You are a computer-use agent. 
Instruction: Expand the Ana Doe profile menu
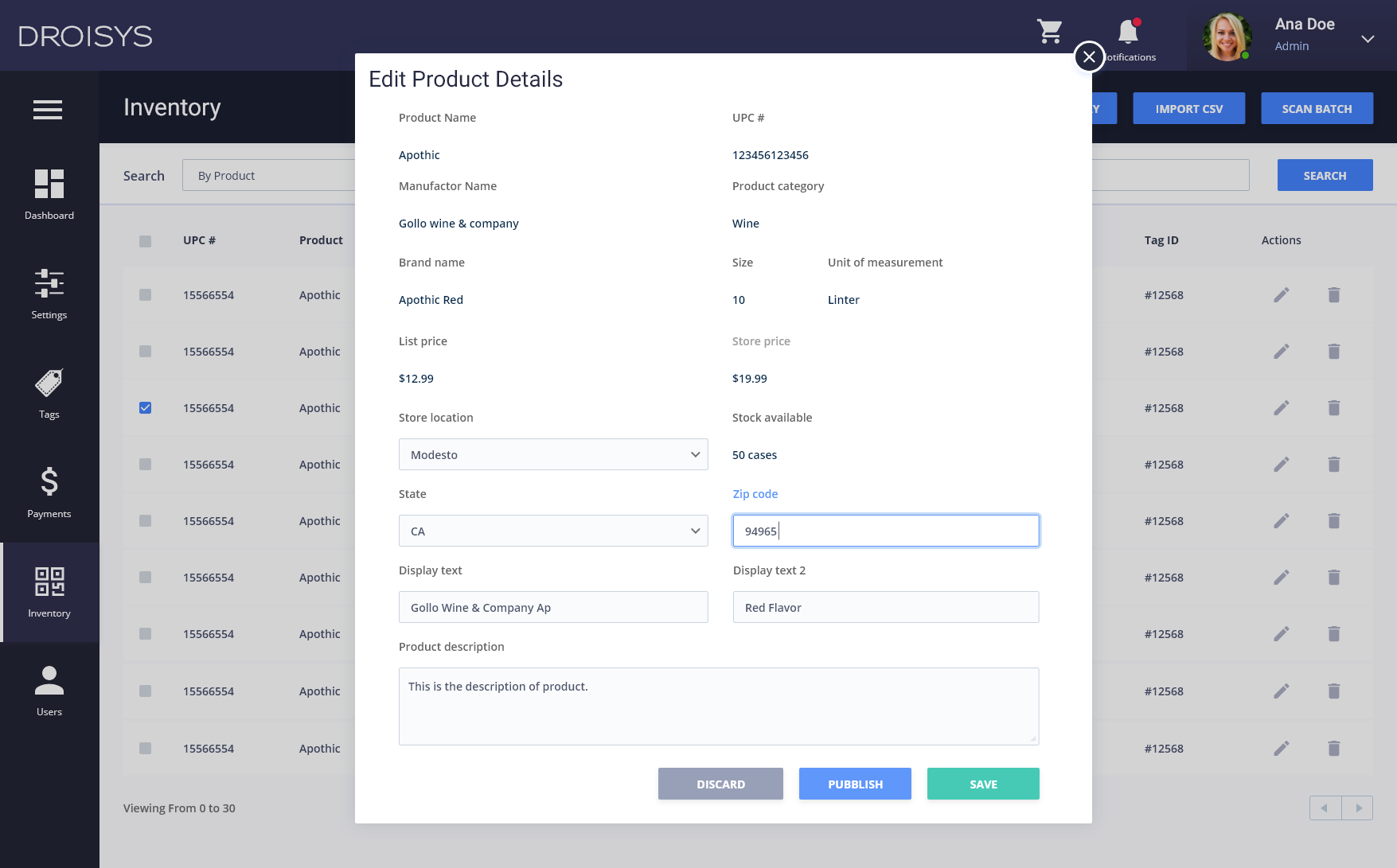[x=1367, y=38]
